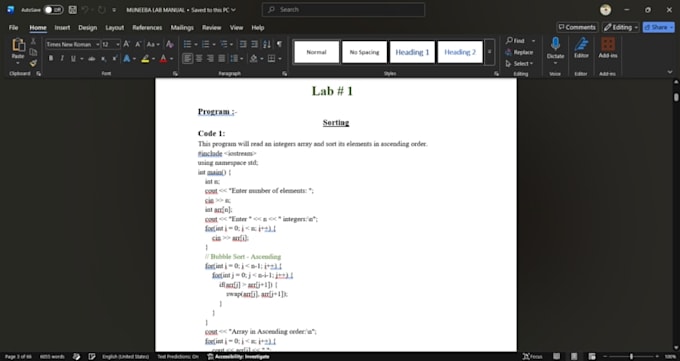
Task: Click Accessibility: Investigate in status bar
Action: point(238,356)
